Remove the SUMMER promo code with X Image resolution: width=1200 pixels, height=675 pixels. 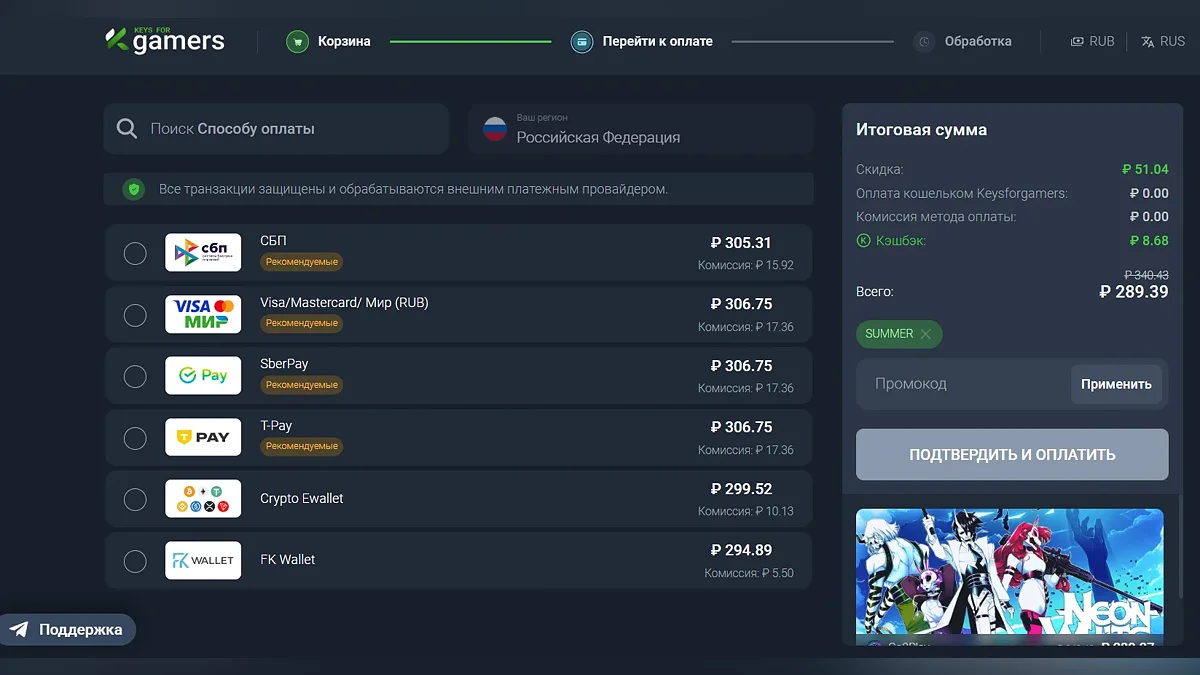coord(926,334)
